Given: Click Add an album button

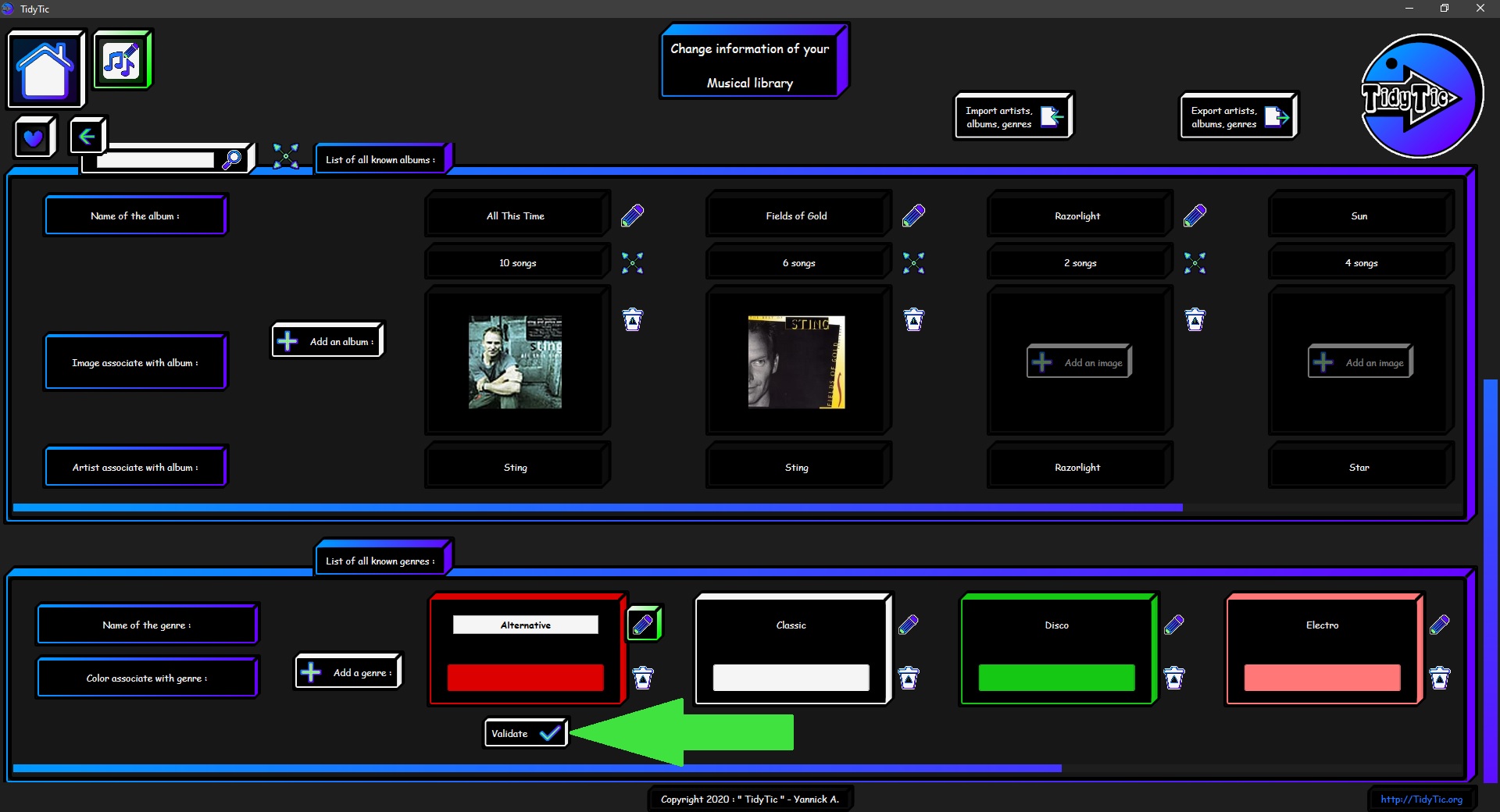Looking at the screenshot, I should (327, 340).
